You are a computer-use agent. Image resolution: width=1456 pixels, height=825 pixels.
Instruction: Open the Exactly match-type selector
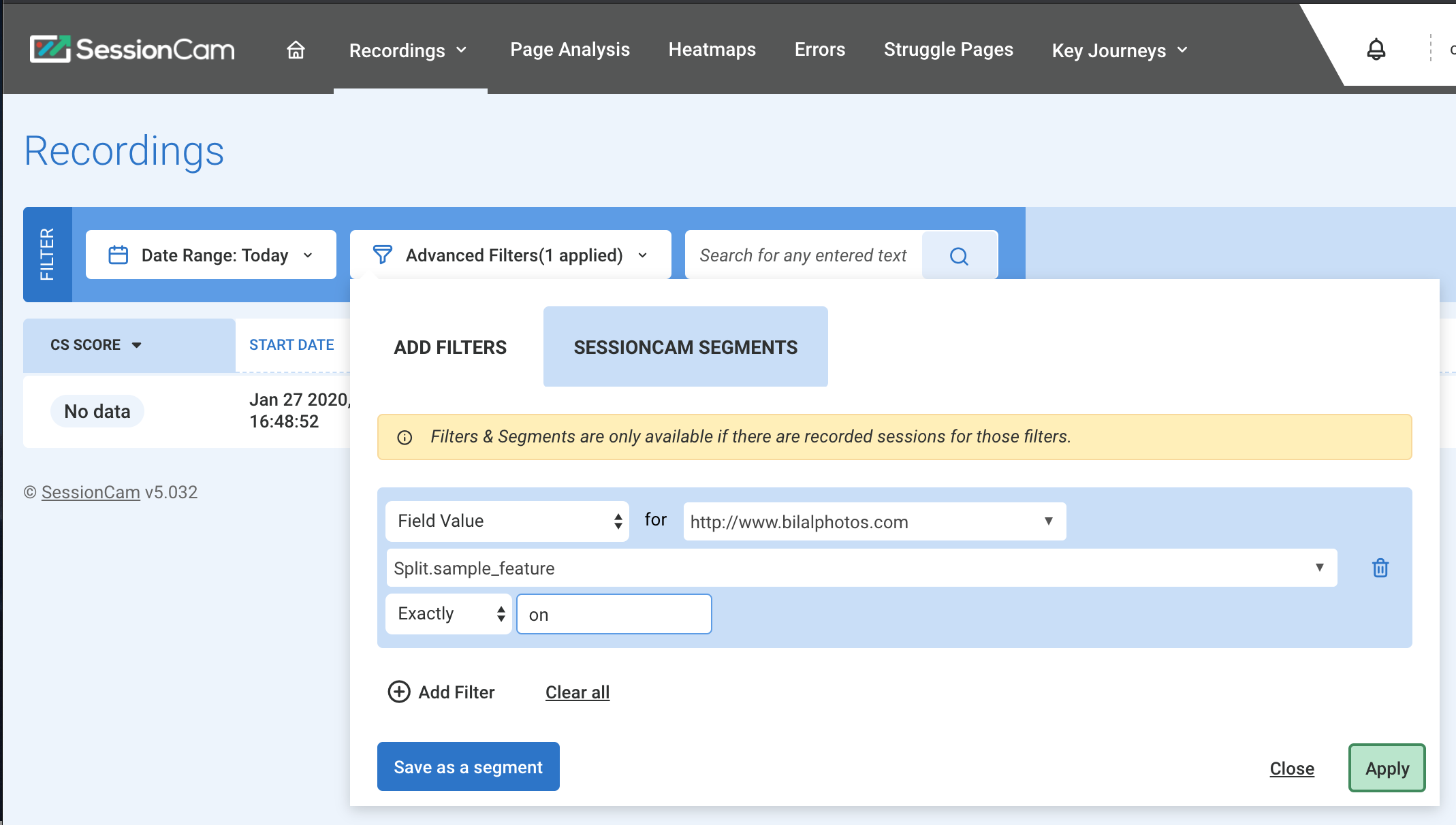[x=448, y=614]
